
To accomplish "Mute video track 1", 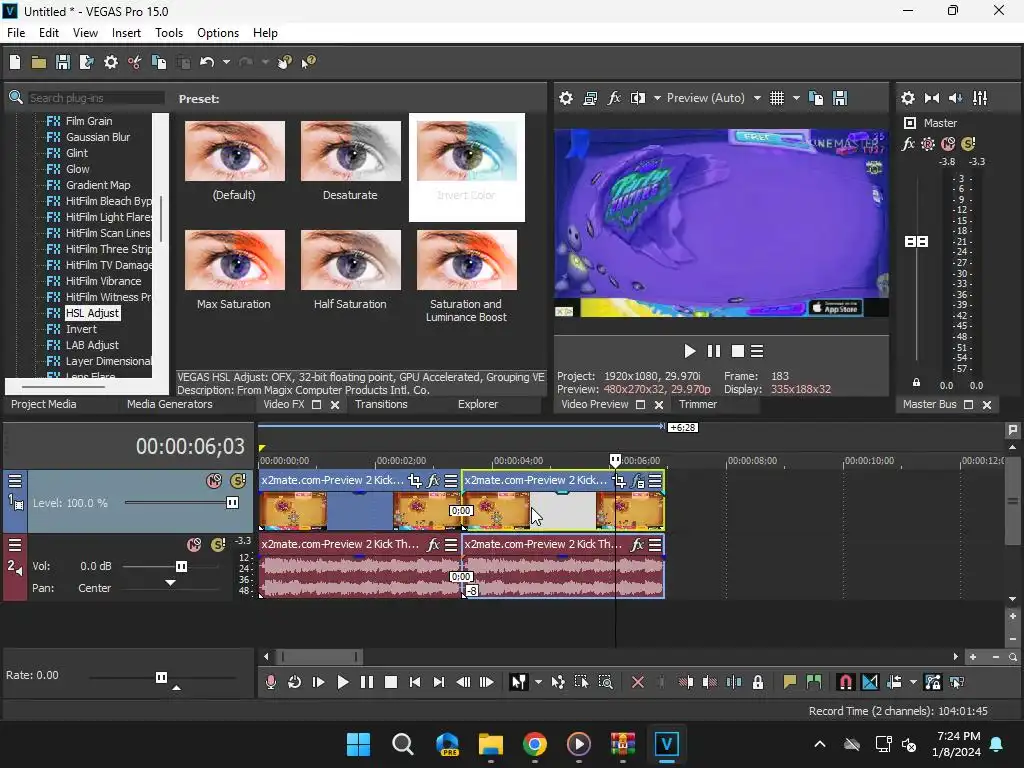I will 214,481.
